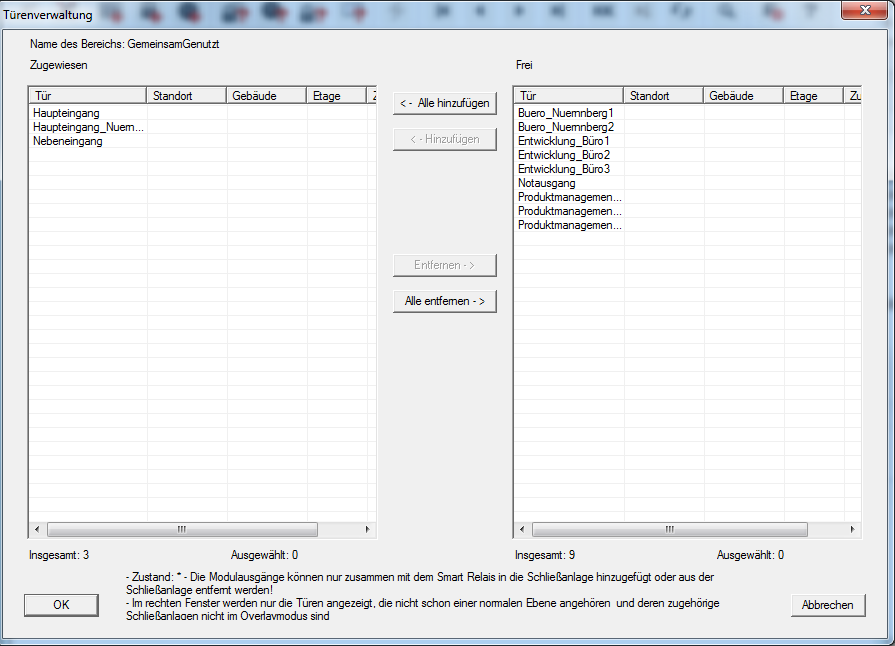Click right scroll arrow of Frei list
The image size is (895, 646).
tap(853, 529)
